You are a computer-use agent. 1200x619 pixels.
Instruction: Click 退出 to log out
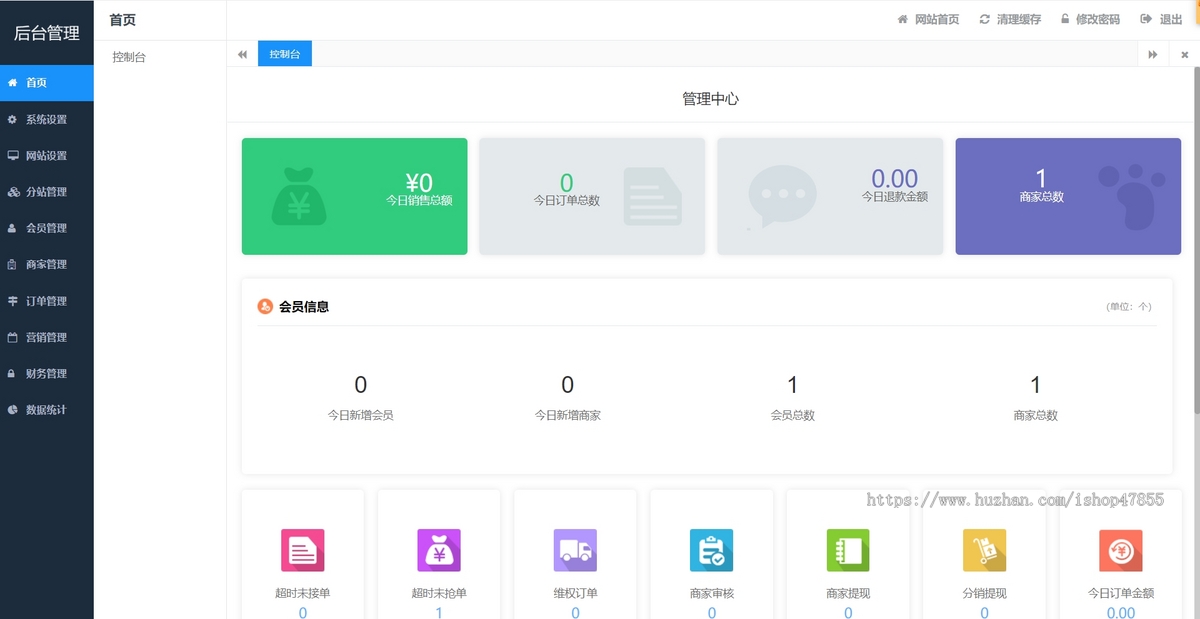tap(1161, 20)
